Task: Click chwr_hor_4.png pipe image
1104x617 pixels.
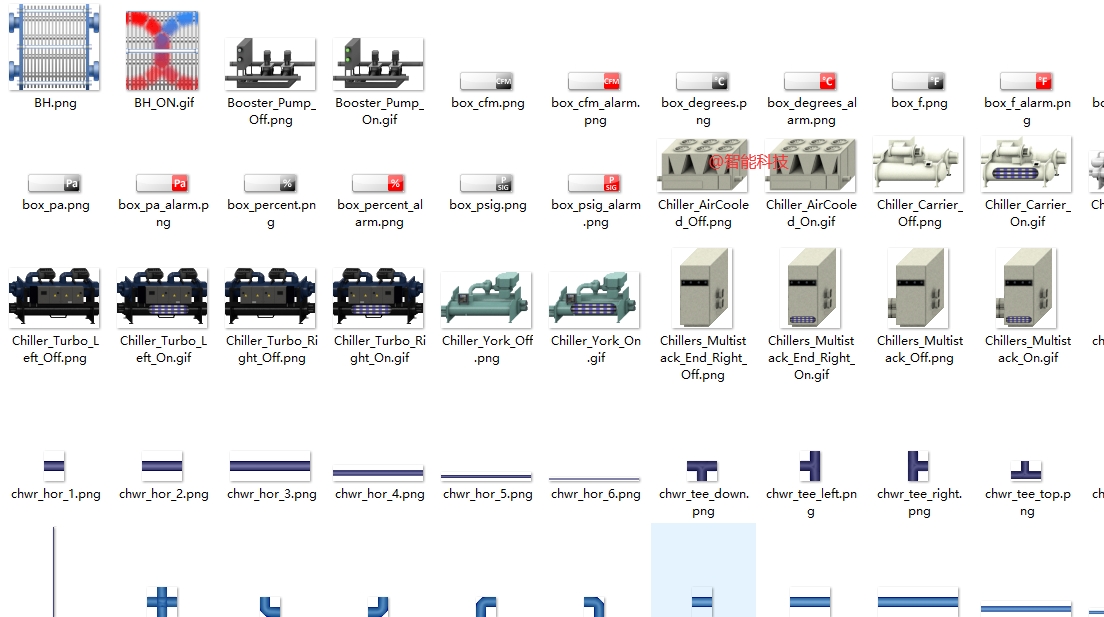Action: point(379,473)
